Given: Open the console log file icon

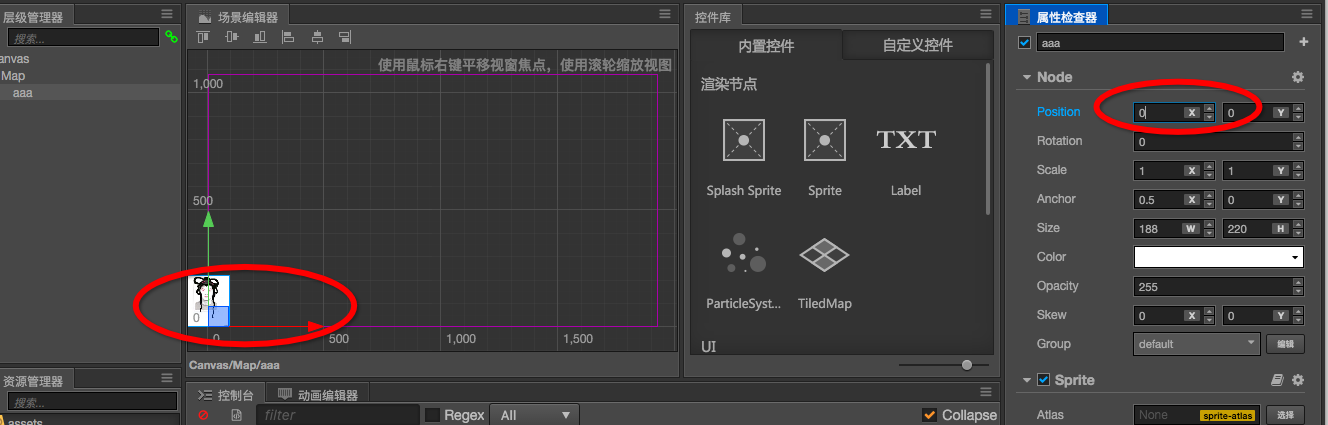Looking at the screenshot, I should [x=236, y=415].
